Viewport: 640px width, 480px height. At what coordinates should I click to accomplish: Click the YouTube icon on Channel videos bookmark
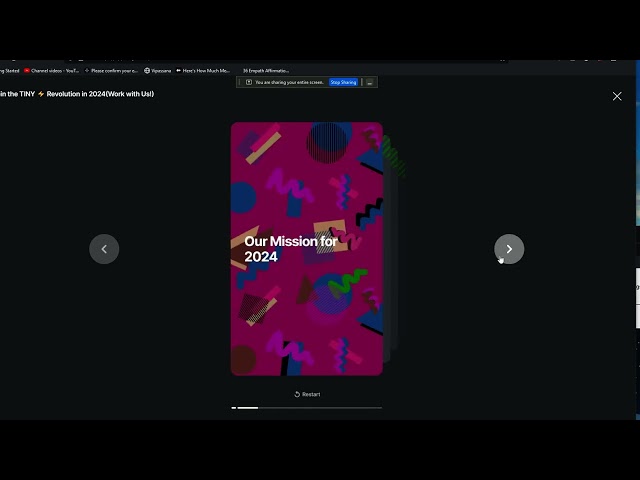(x=27, y=71)
